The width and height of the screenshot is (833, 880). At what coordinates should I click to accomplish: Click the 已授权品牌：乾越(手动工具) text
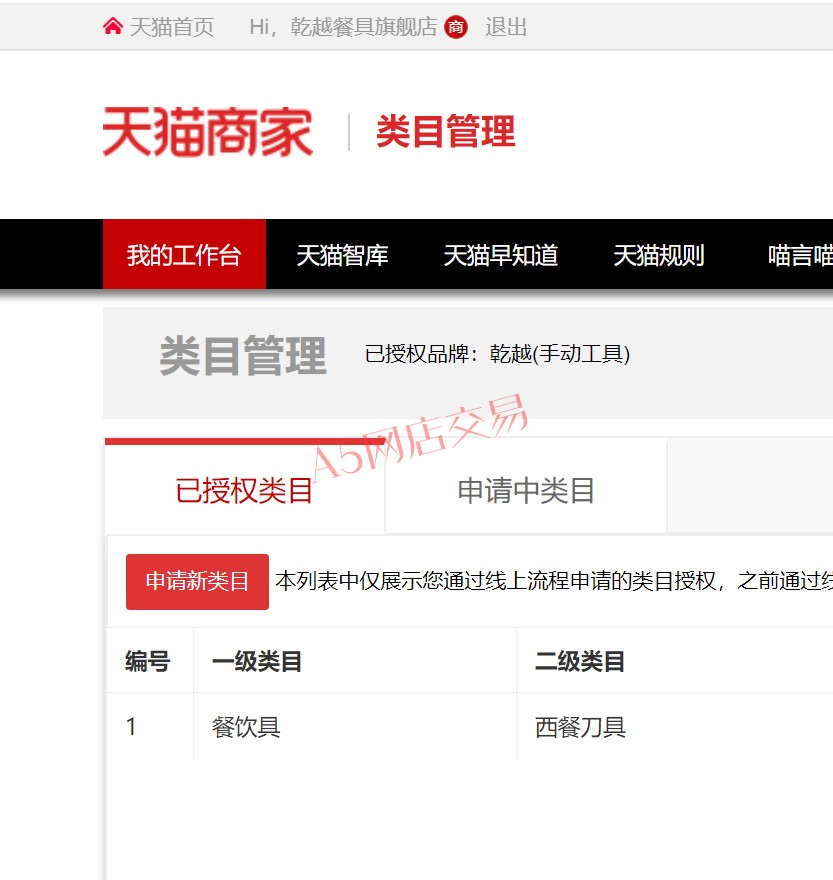(497, 354)
